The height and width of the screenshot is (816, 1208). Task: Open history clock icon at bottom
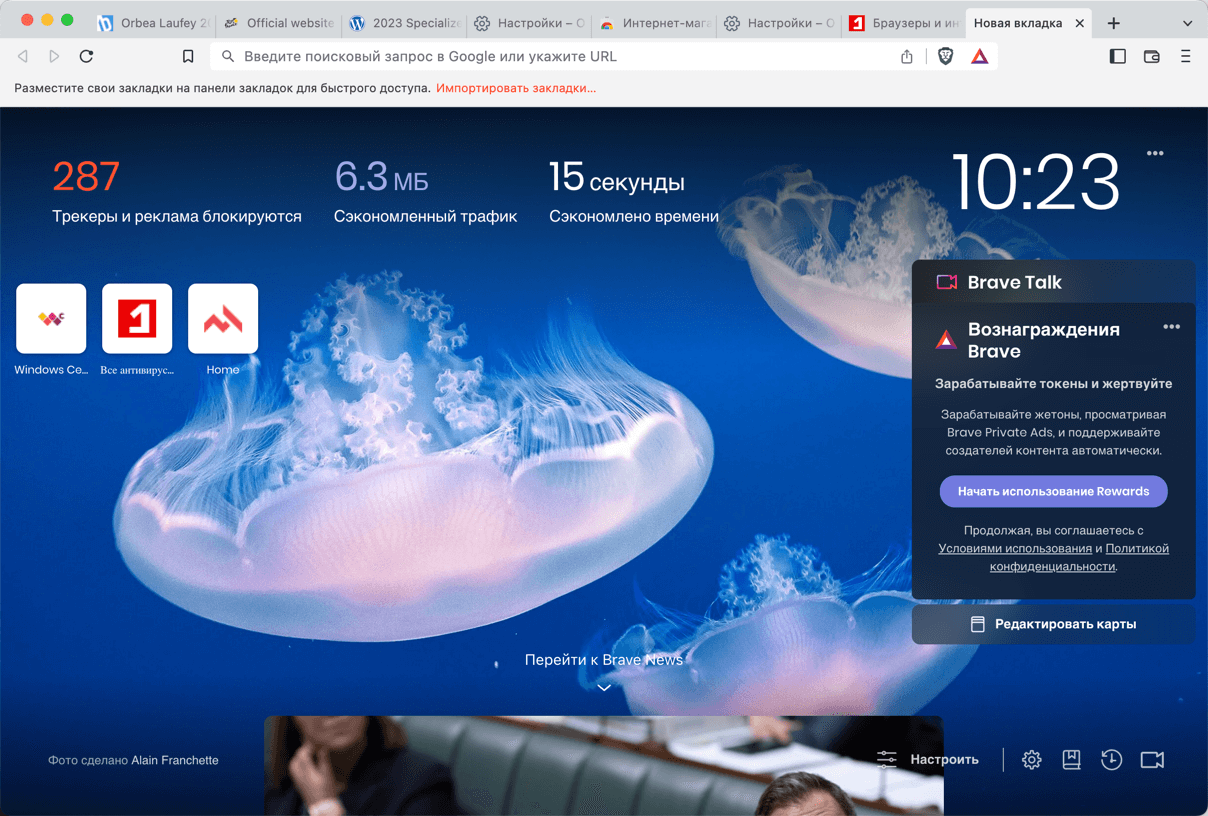click(x=1112, y=760)
